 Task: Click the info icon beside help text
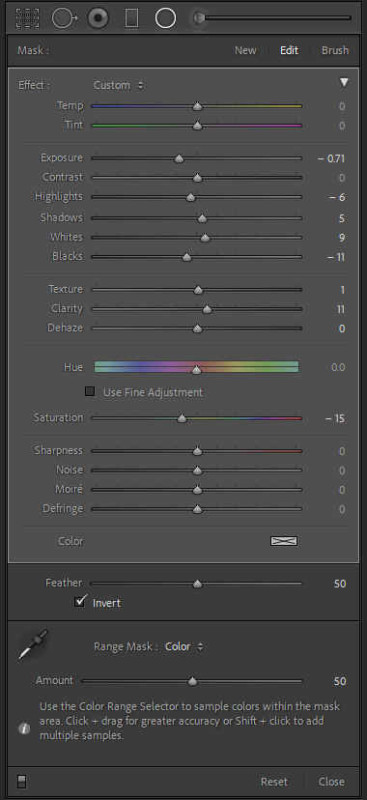[24, 729]
